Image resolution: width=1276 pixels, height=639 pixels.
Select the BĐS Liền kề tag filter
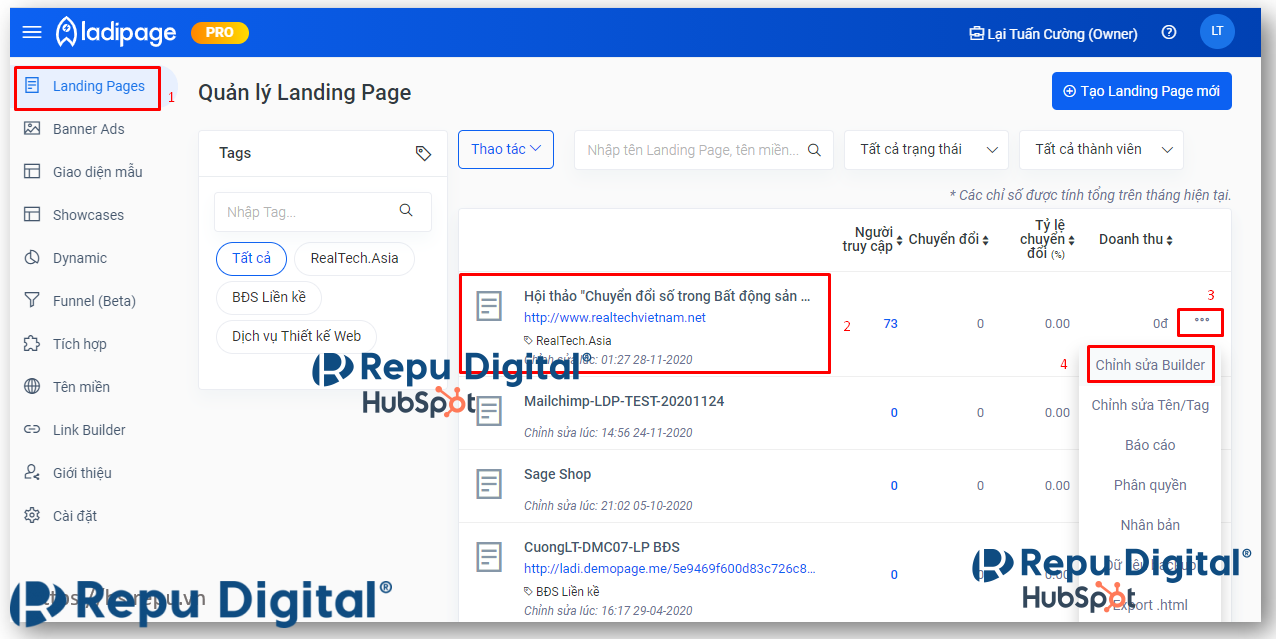[269, 297]
